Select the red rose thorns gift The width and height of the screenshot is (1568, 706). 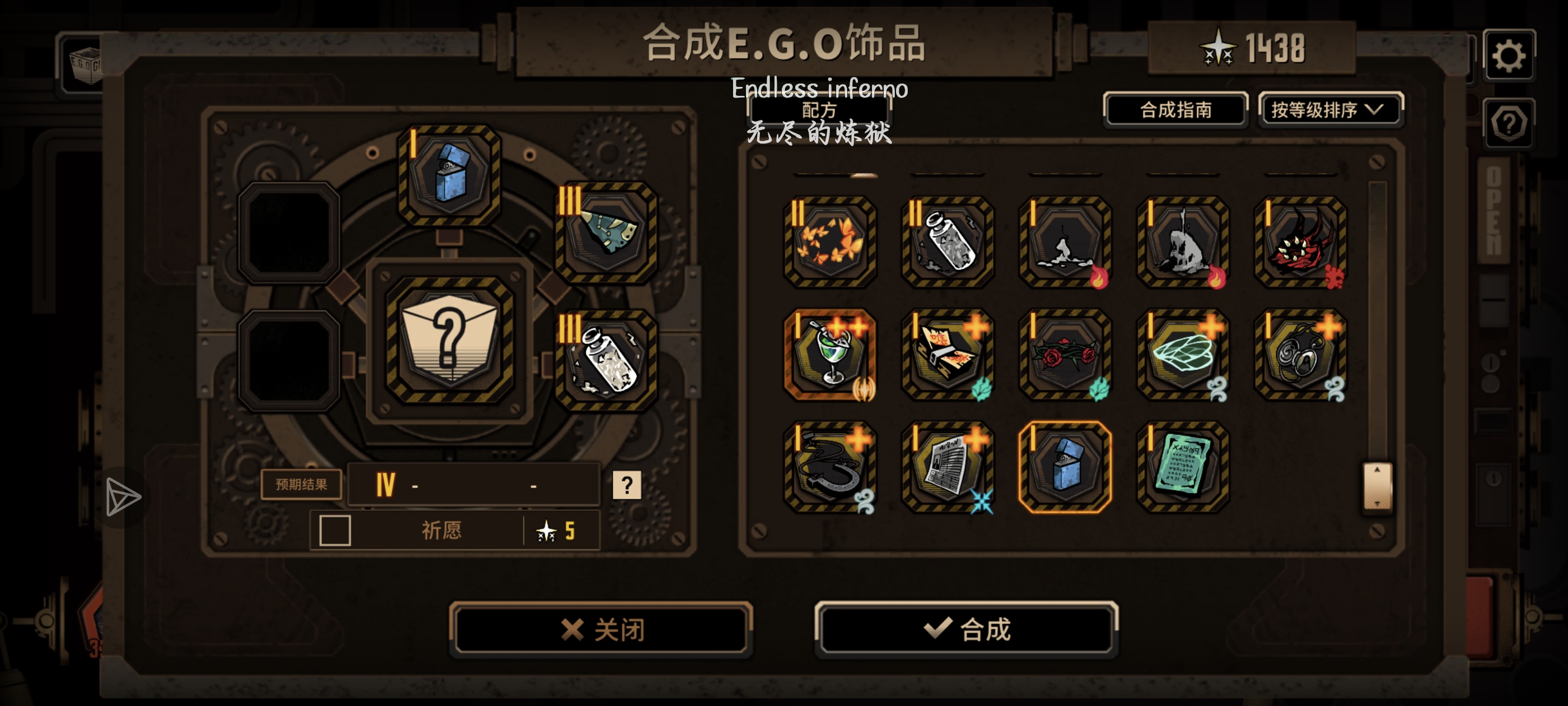click(1065, 355)
